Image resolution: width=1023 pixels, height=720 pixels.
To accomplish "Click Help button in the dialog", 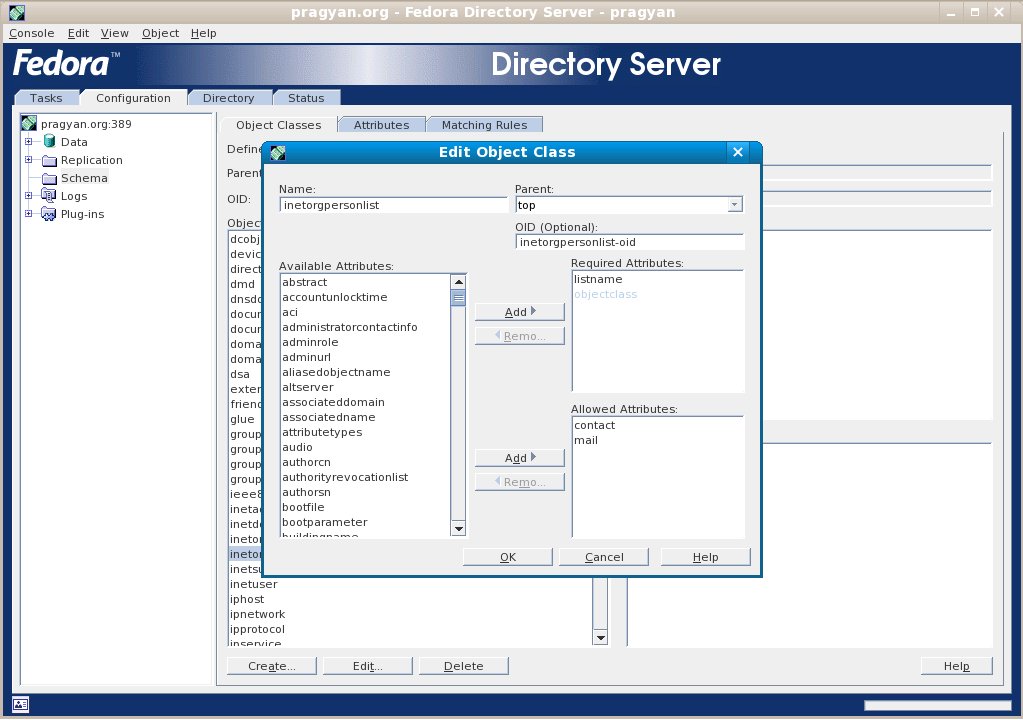I will pyautogui.click(x=705, y=557).
